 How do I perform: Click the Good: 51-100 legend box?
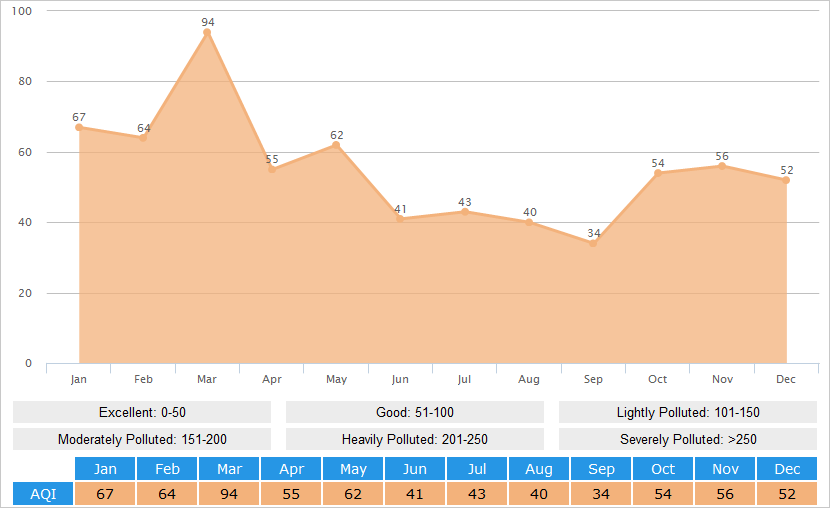tap(415, 413)
